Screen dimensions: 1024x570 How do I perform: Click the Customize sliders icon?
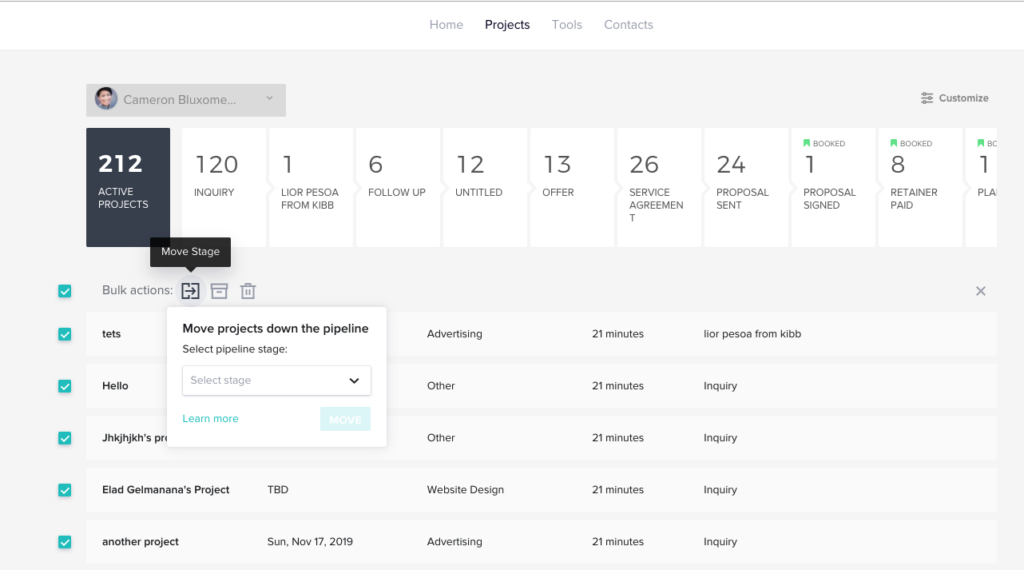coord(927,98)
